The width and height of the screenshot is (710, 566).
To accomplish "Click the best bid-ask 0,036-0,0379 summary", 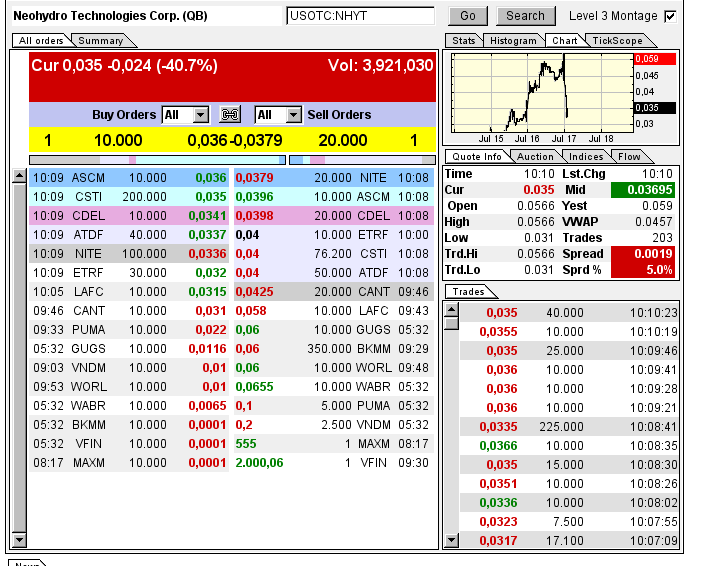I will point(235,140).
